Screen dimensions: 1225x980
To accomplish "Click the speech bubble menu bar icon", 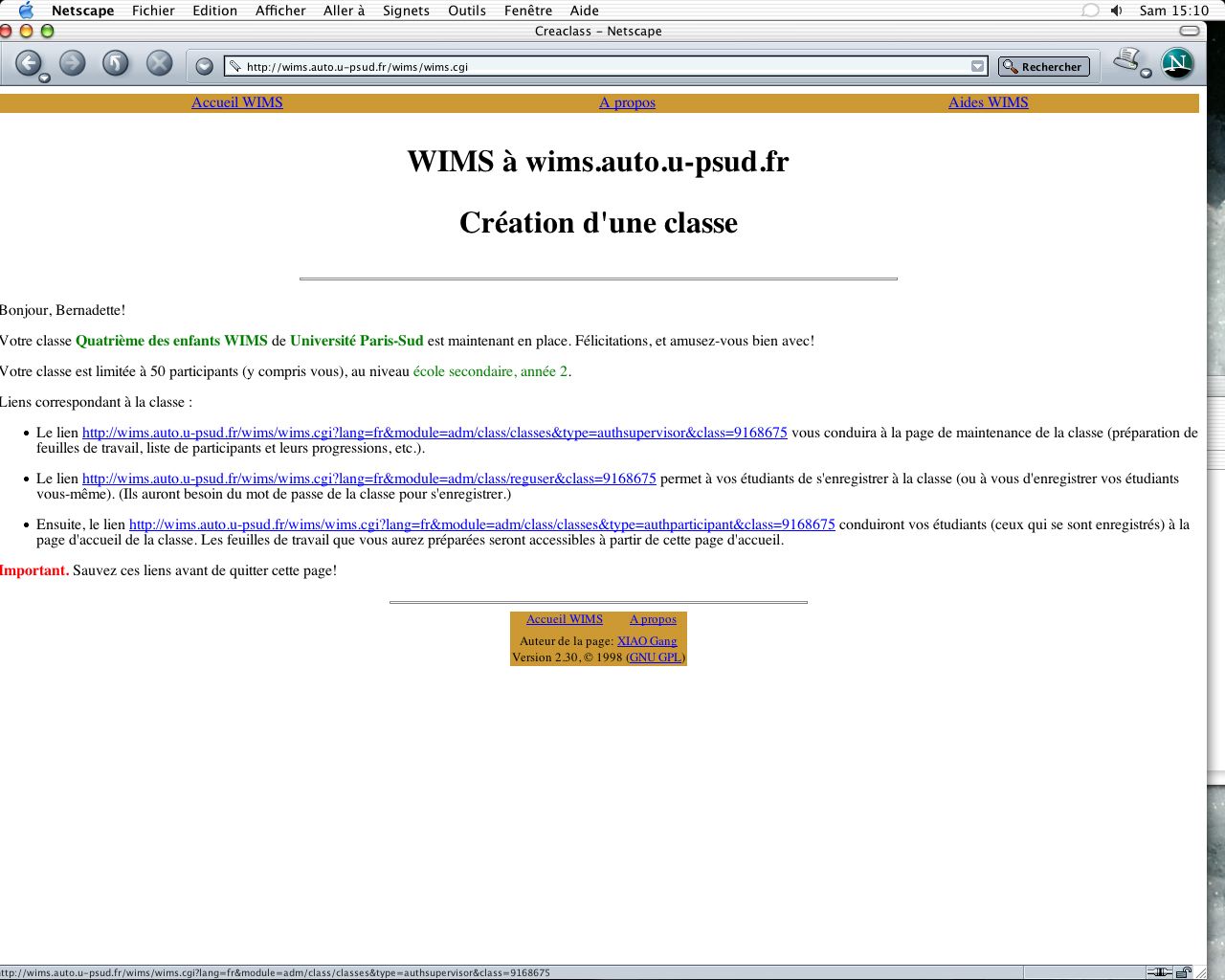I will point(1090,11).
